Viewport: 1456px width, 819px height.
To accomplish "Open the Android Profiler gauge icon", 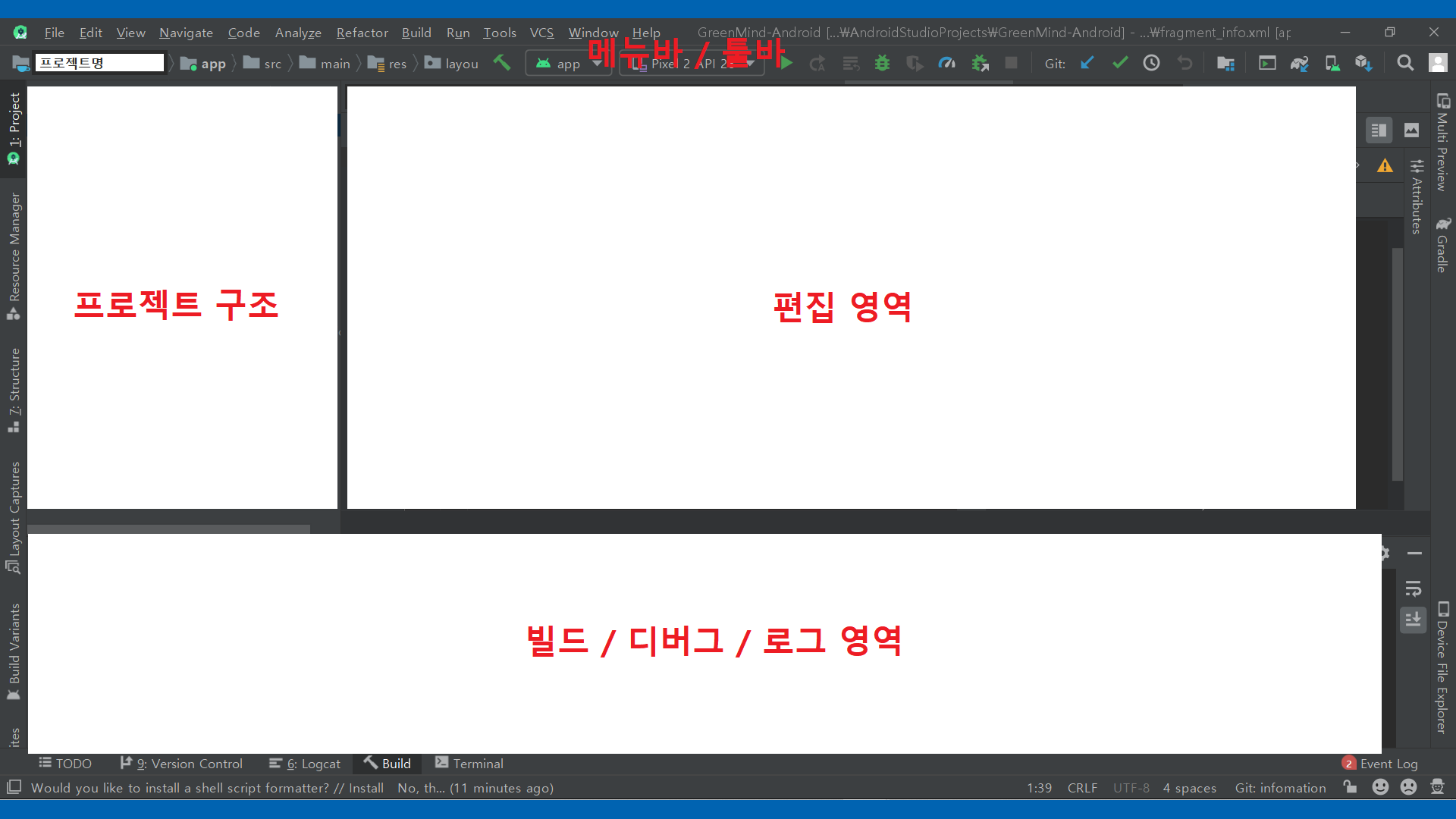I will point(946,63).
